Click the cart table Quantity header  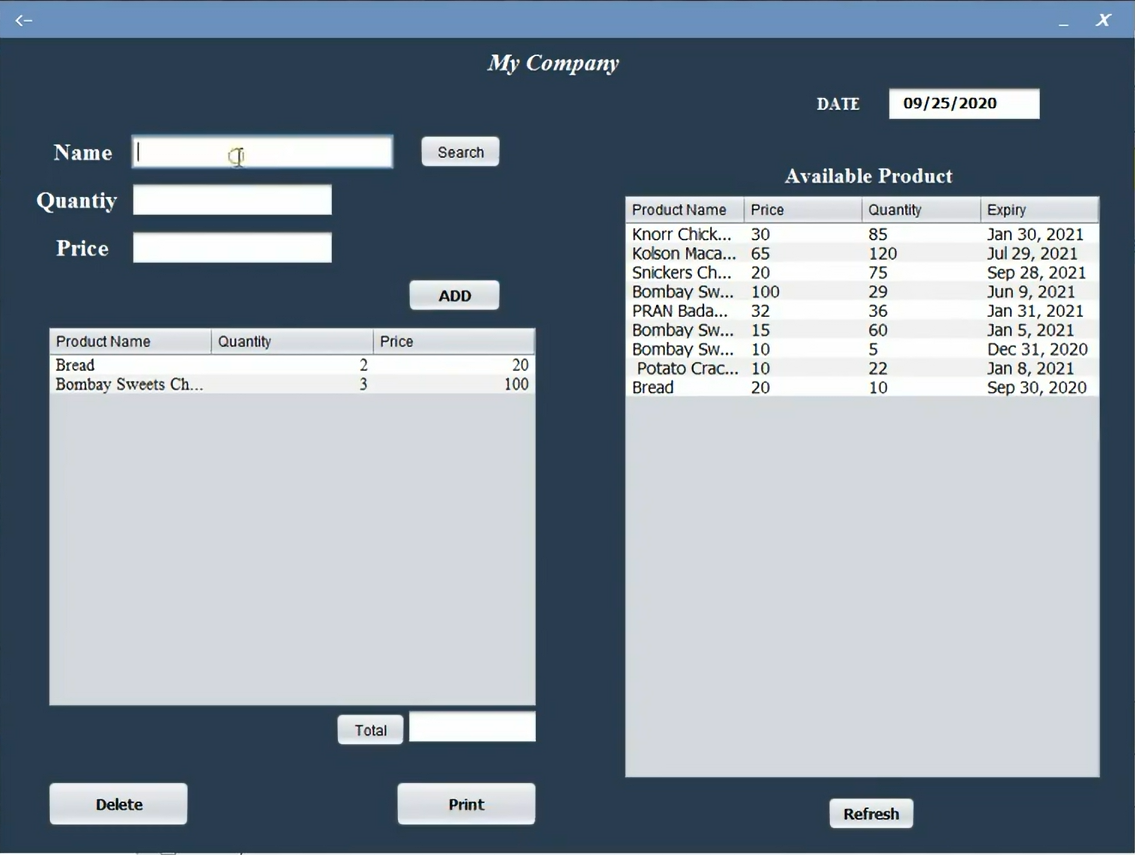(x=292, y=342)
